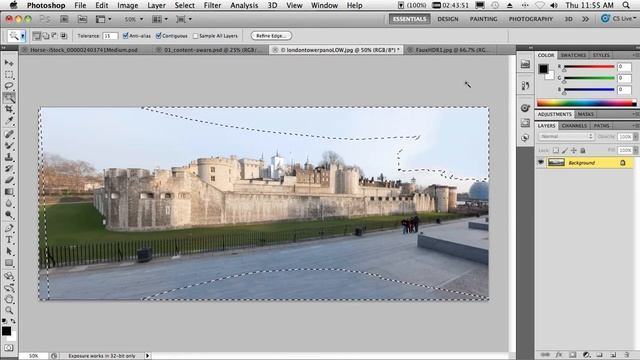The image size is (640, 360).
Task: Select the Clone Stamp tool
Action: [9, 157]
